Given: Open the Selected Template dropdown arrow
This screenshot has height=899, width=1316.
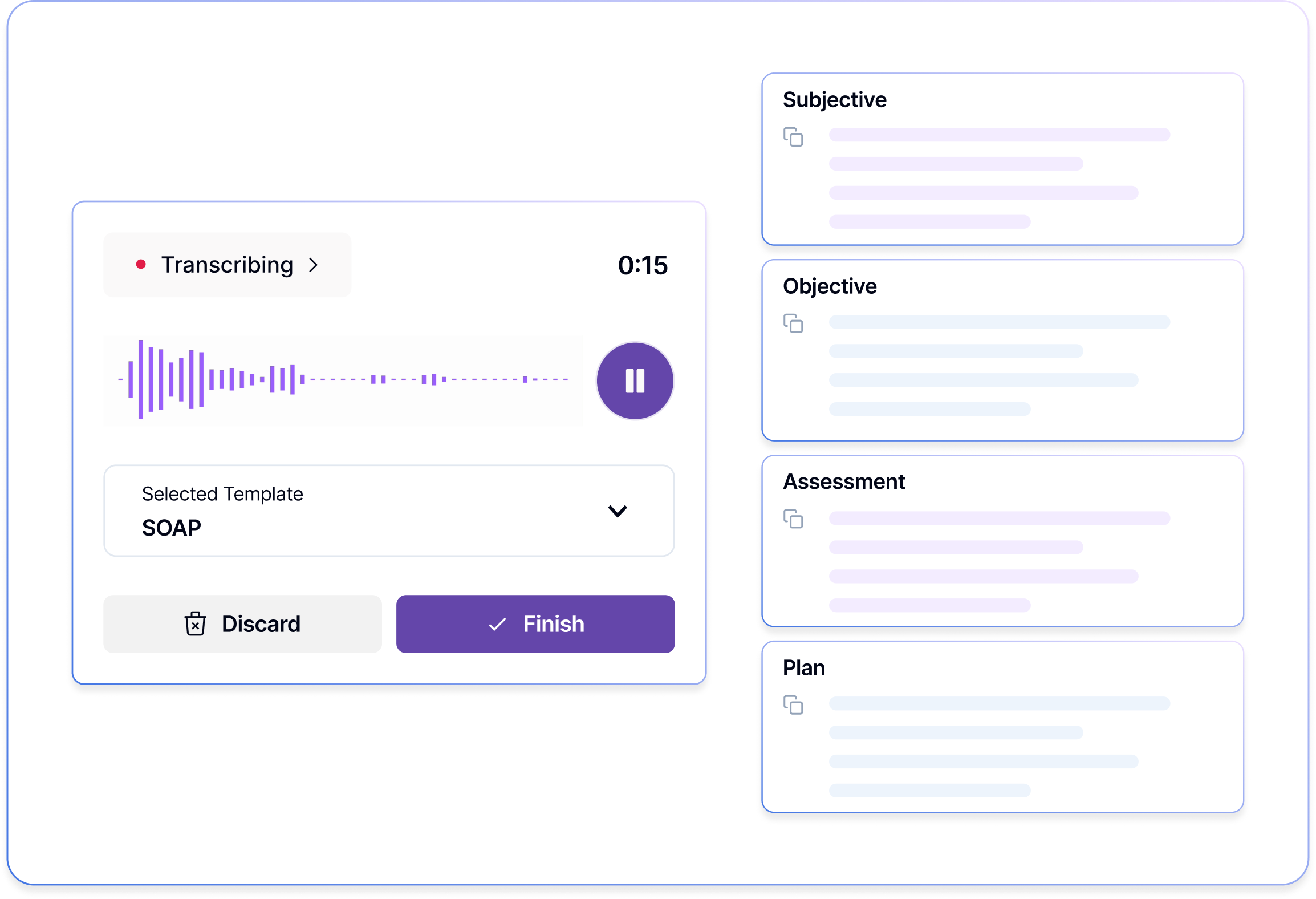Looking at the screenshot, I should 618,511.
